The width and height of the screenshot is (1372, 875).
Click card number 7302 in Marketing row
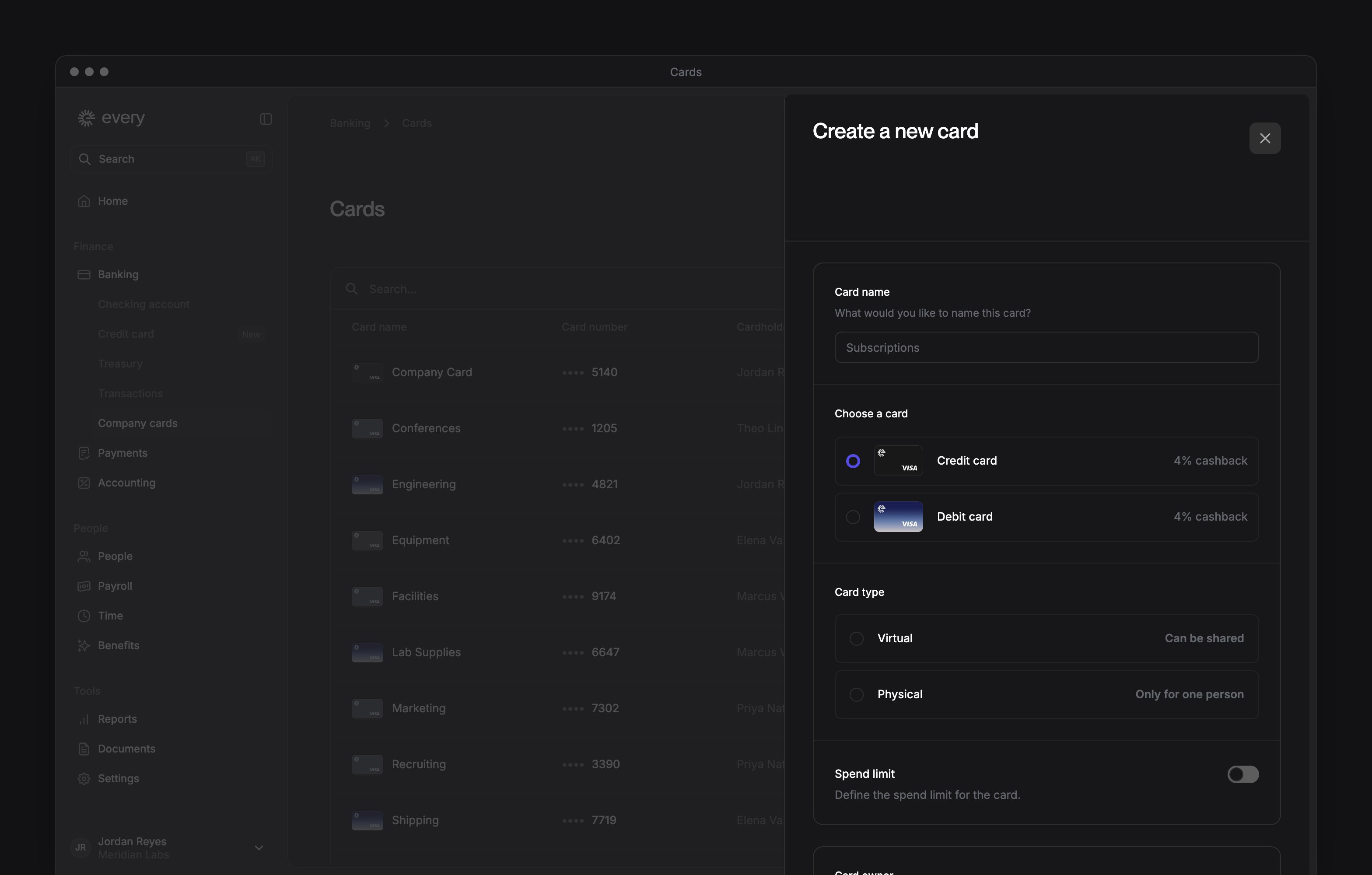(605, 708)
